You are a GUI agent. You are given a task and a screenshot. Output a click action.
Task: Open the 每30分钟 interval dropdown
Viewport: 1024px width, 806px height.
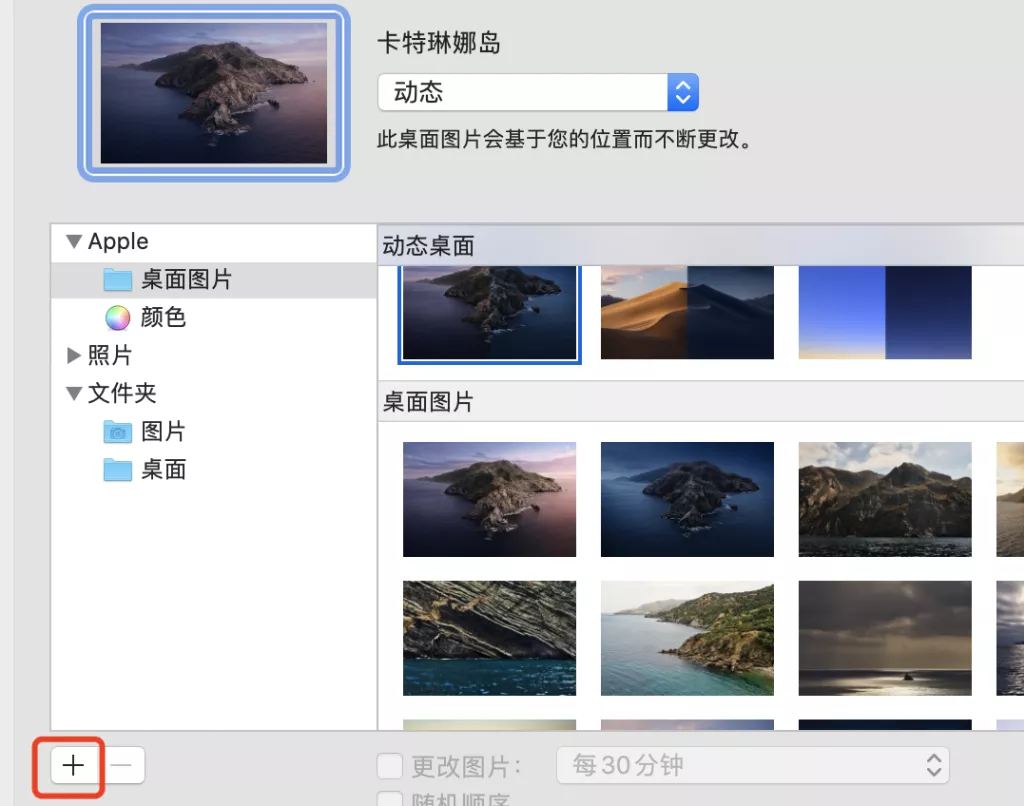tap(752, 766)
